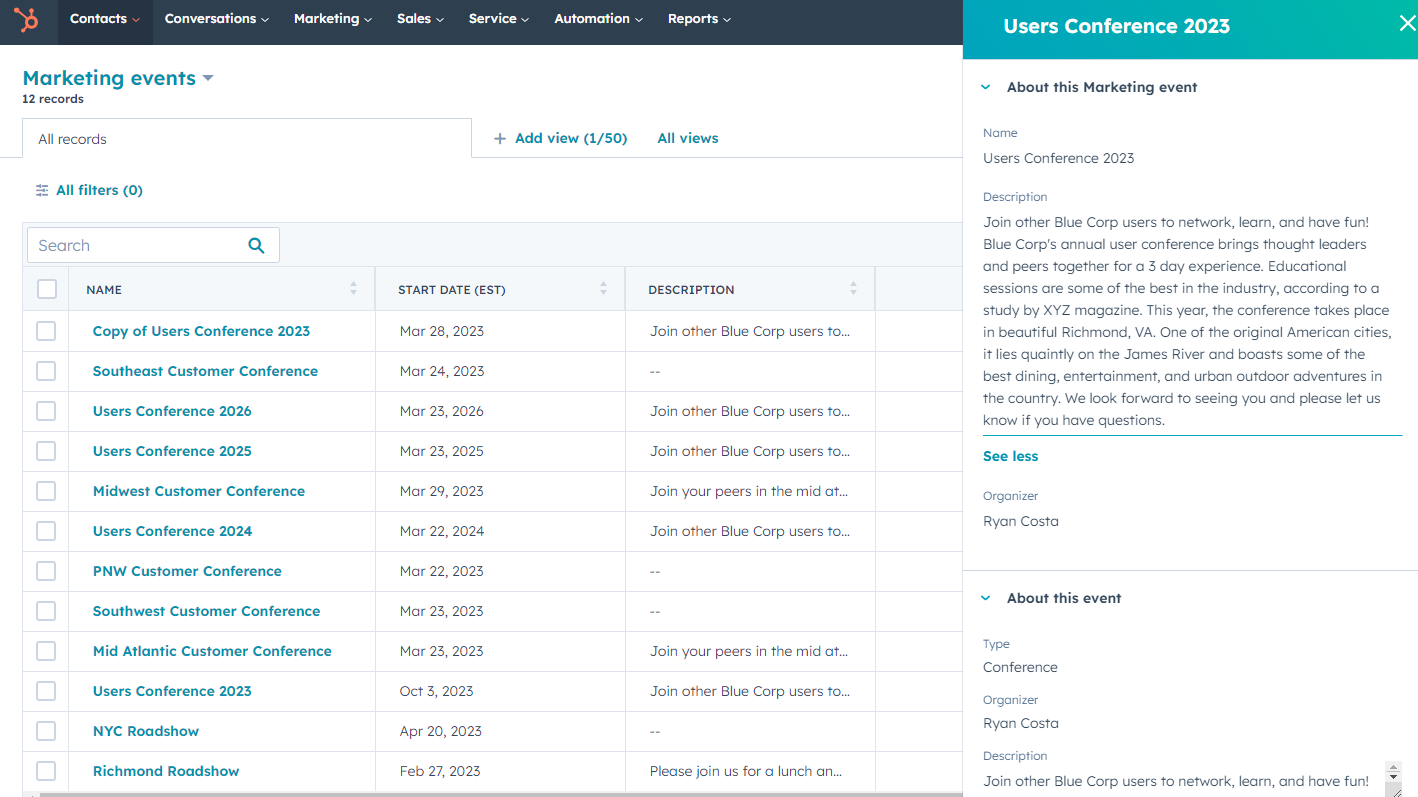Open the Marketing events view dropdown
1418x797 pixels.
207,77
